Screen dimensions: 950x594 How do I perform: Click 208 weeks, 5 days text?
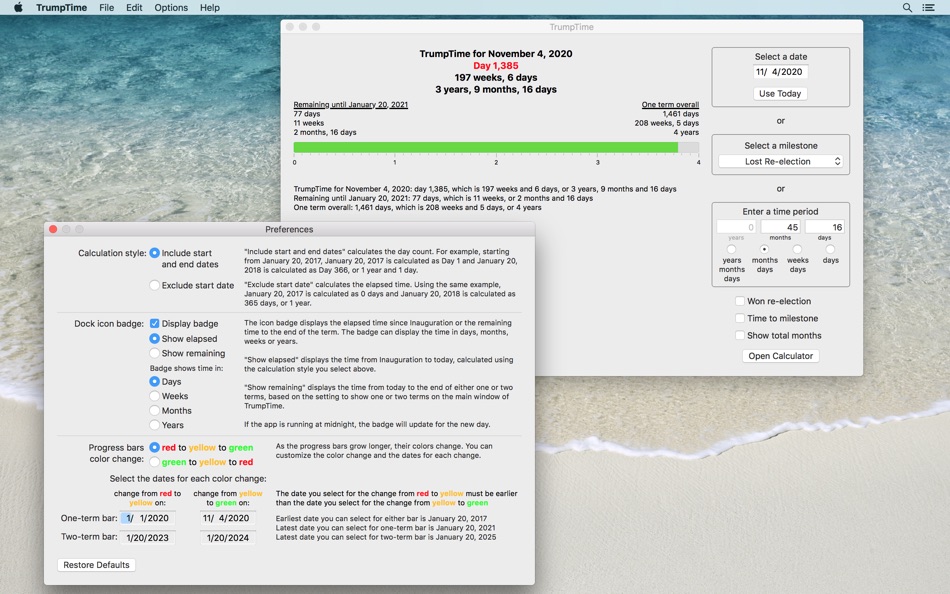666,123
